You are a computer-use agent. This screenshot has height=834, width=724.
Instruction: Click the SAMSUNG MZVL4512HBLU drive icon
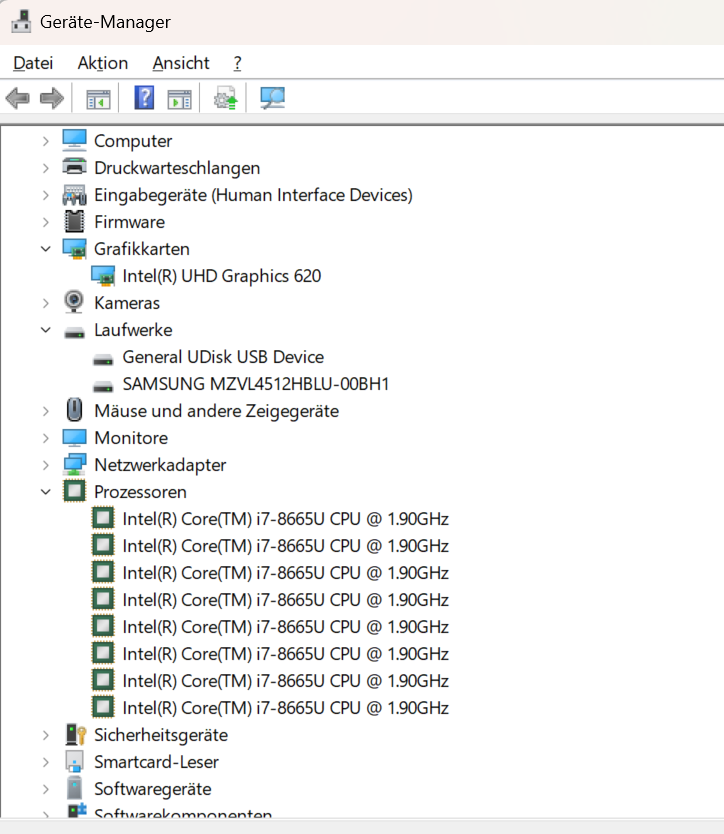103,387
